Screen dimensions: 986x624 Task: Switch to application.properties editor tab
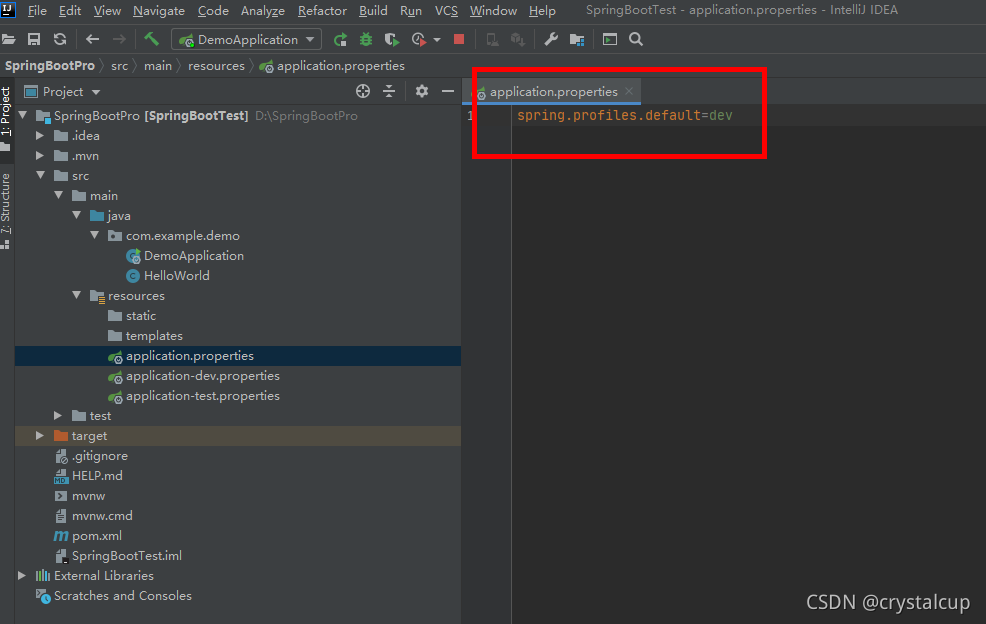coord(553,92)
